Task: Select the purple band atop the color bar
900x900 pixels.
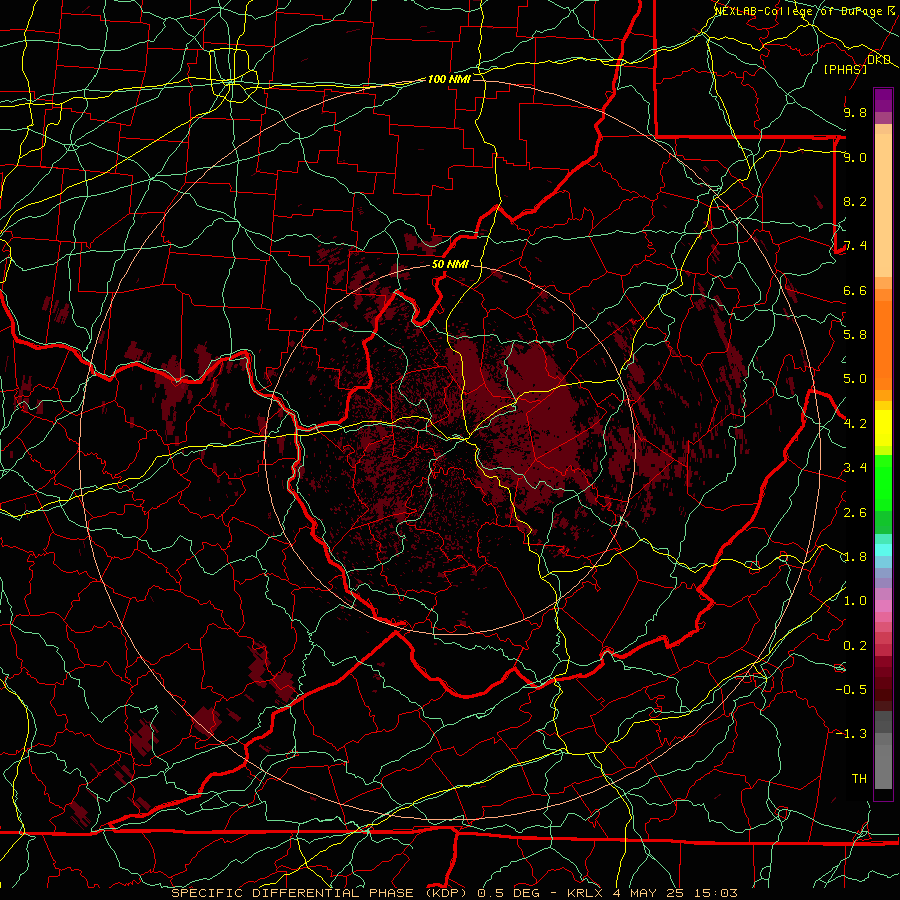Action: coord(883,100)
